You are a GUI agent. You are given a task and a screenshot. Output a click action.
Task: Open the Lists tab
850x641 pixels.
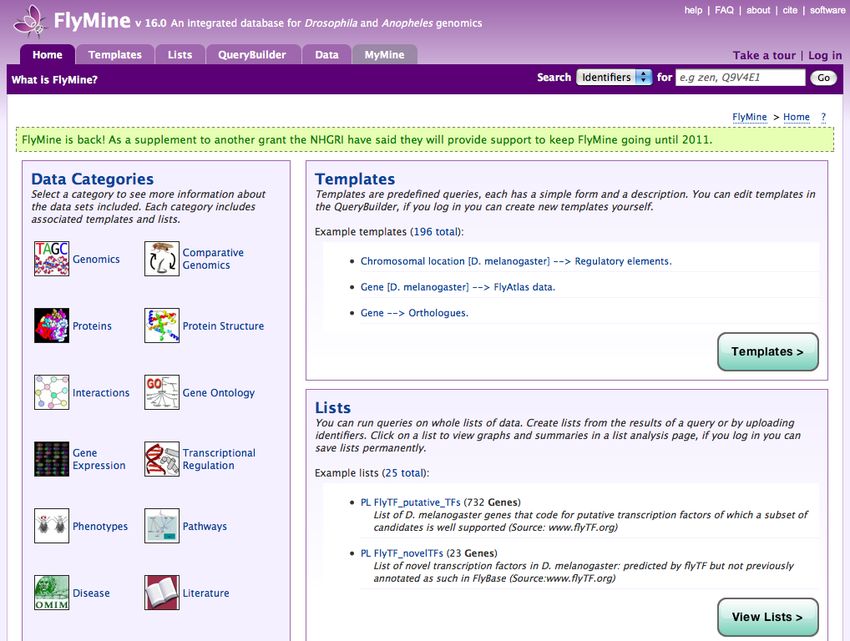[x=180, y=54]
